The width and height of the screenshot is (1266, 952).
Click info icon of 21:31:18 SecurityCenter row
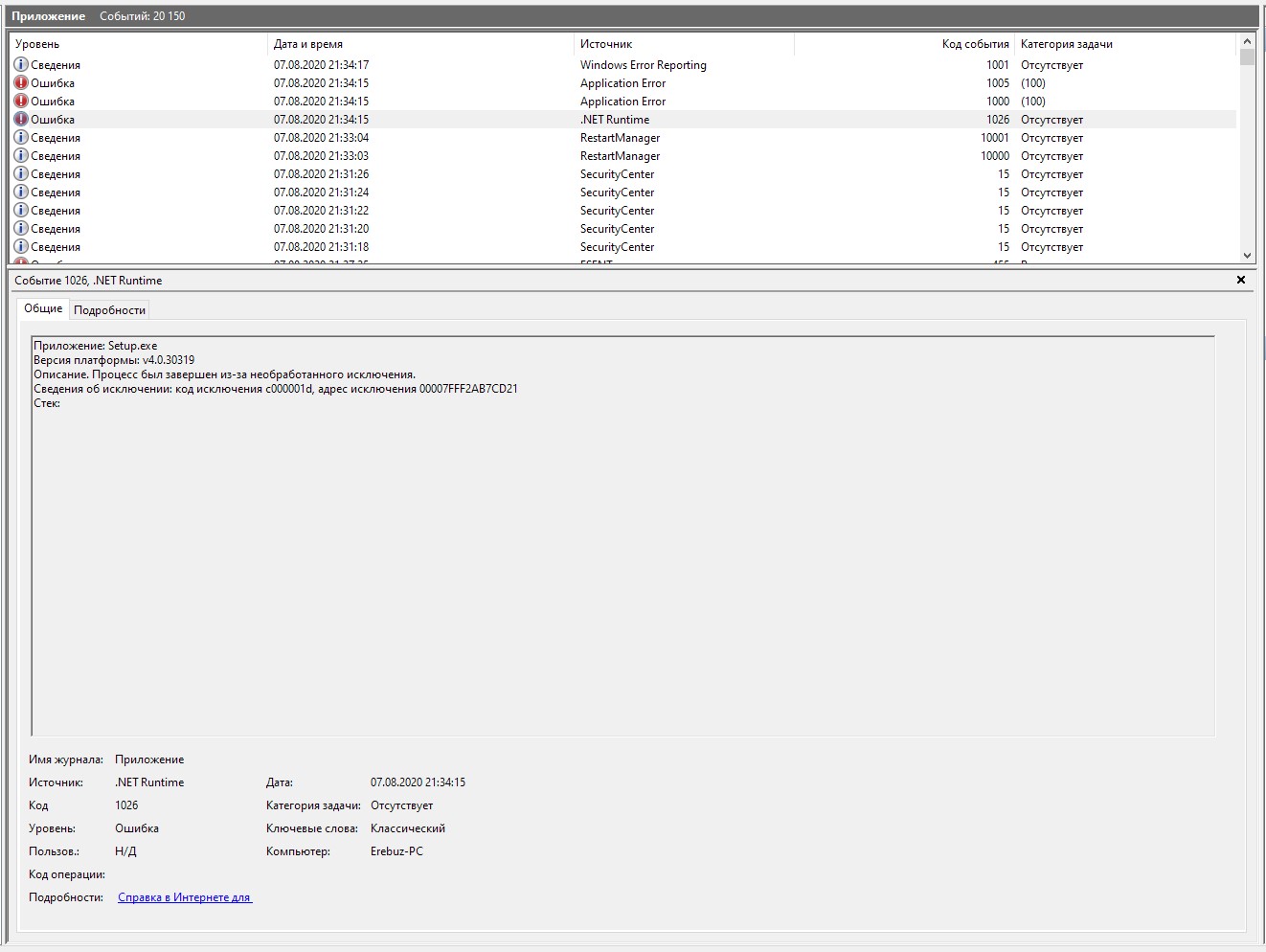point(21,246)
